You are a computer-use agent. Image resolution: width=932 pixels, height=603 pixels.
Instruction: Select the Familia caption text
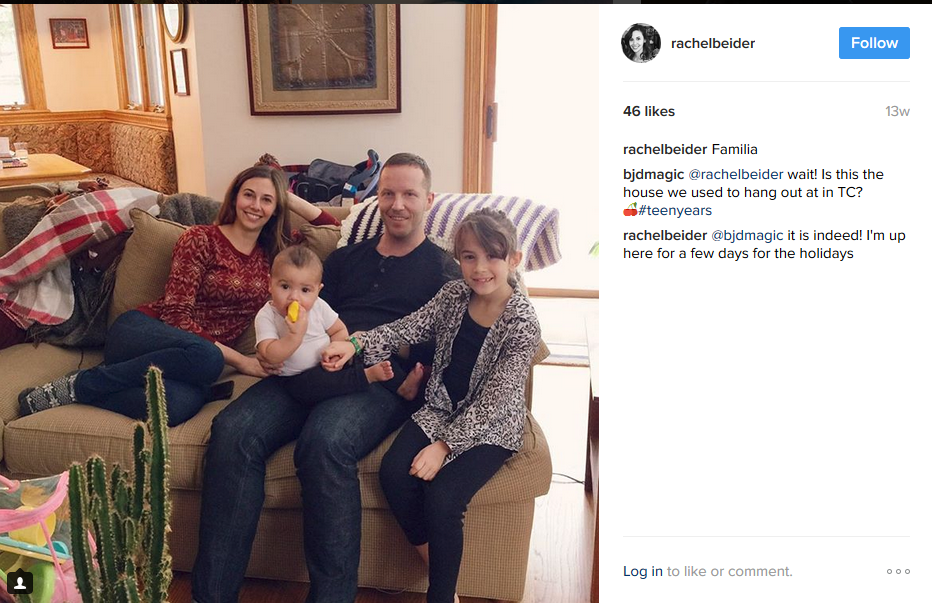point(735,149)
